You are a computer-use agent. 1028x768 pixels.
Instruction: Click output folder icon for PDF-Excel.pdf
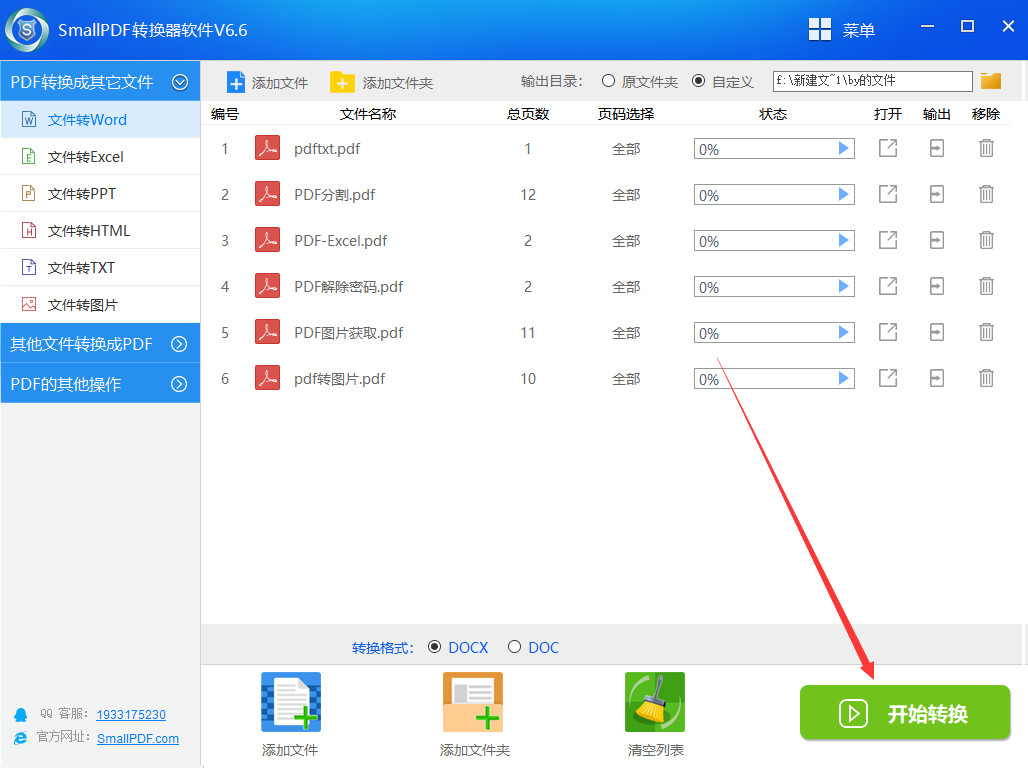937,240
